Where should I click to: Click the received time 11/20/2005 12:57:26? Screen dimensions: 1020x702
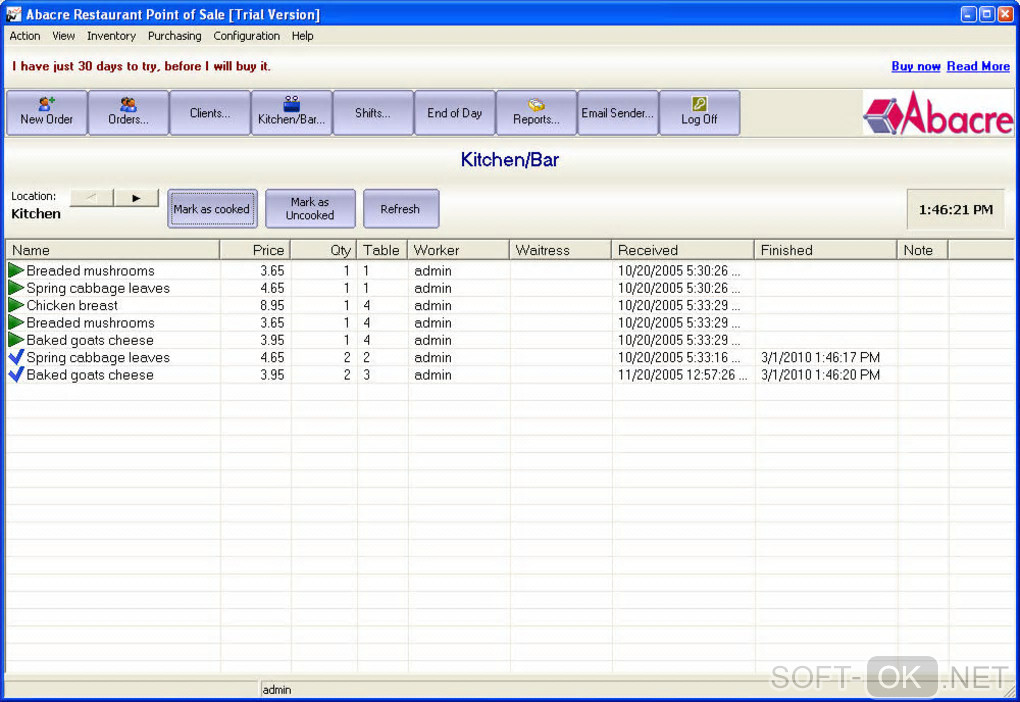[682, 375]
